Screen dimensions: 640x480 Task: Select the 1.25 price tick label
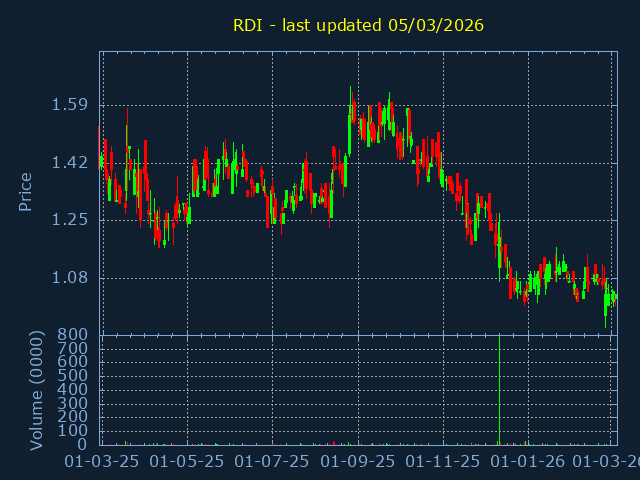point(70,220)
